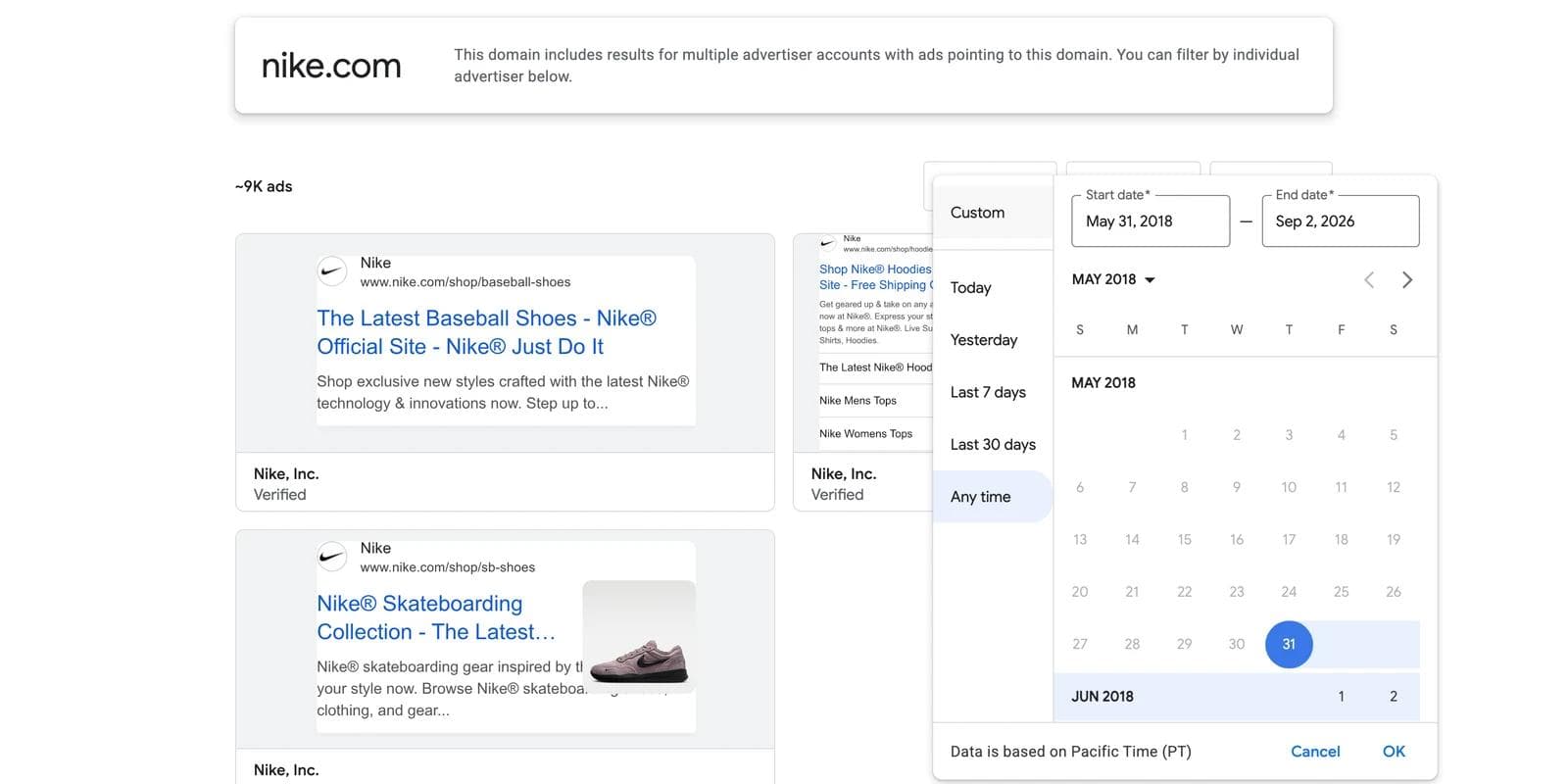
Task: Click Nike Womens Tops sitelink
Action: tap(865, 434)
